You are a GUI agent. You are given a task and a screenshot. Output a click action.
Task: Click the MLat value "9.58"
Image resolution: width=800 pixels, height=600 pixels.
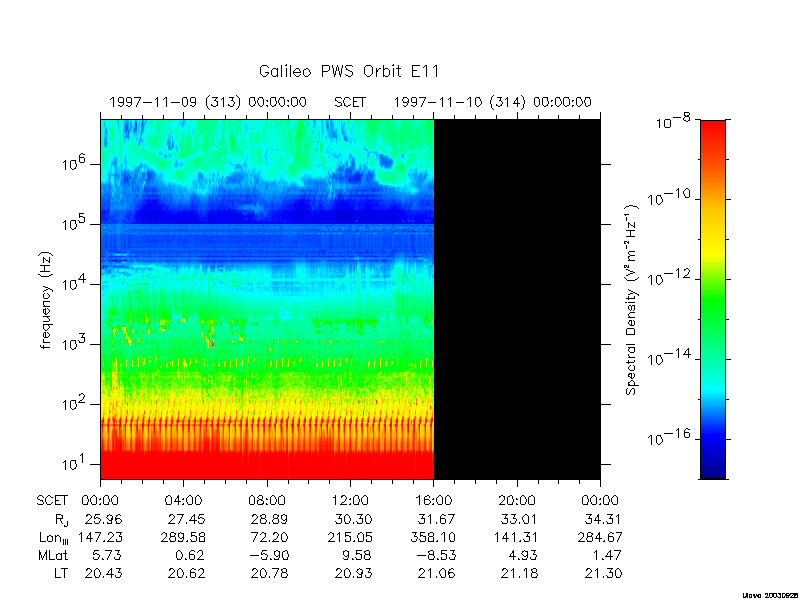[356, 555]
